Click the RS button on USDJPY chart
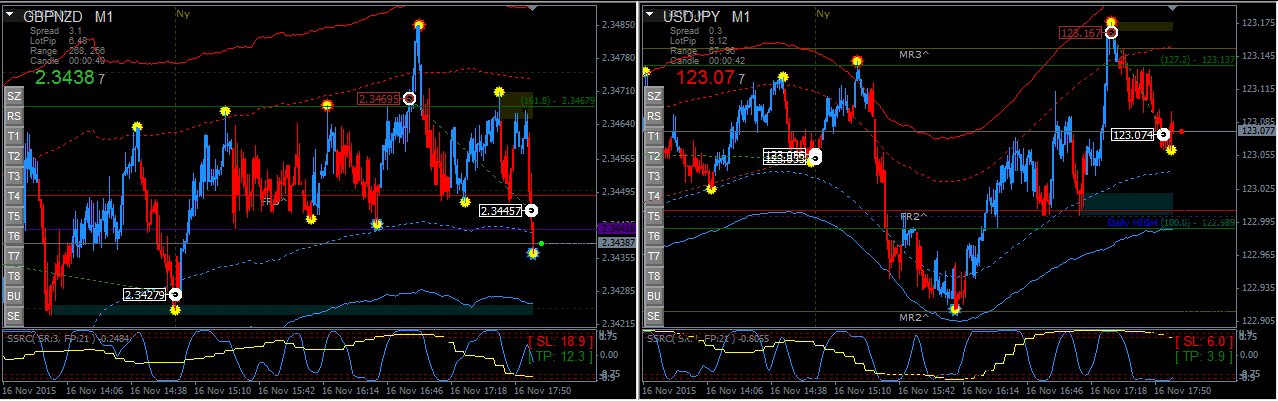This screenshot has width=1278, height=401. (654, 116)
